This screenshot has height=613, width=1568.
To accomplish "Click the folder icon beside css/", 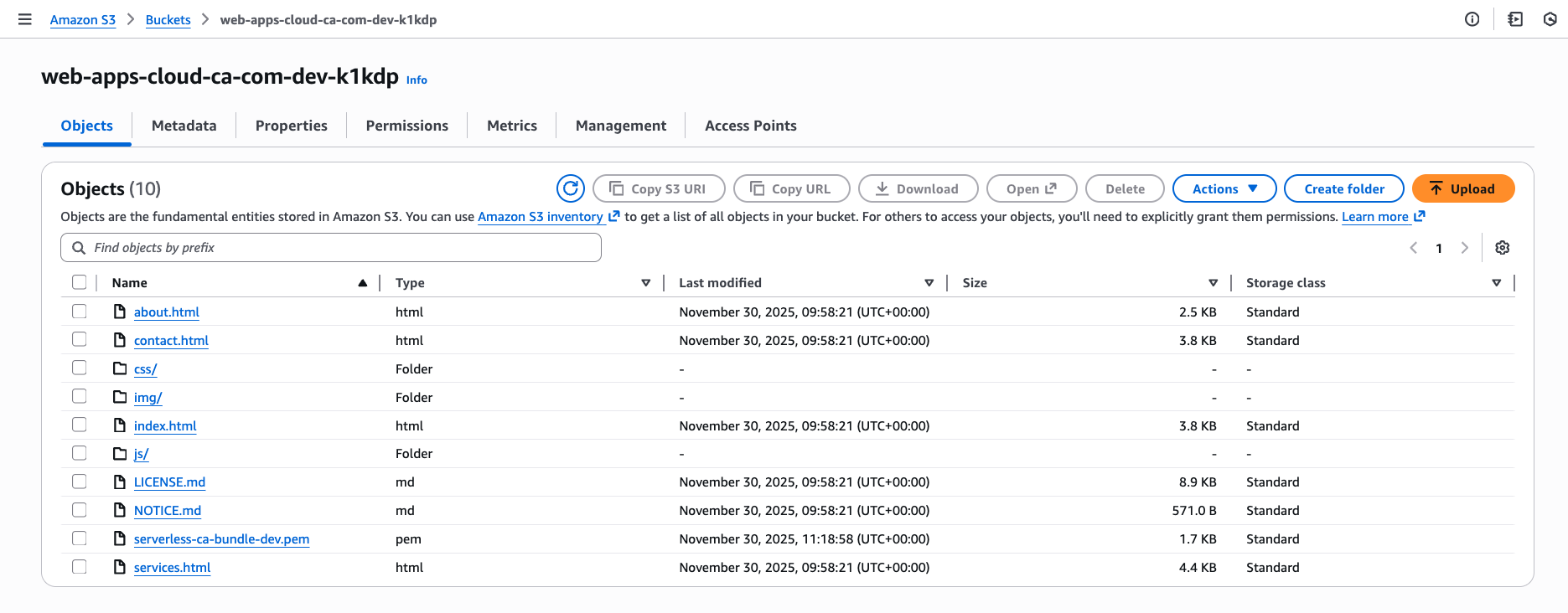I will pos(120,368).
